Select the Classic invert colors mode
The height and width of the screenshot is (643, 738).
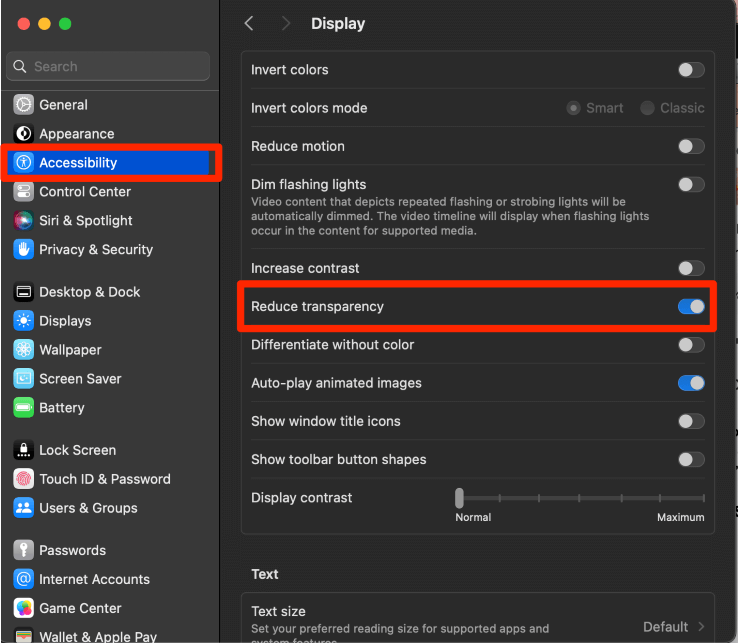648,108
